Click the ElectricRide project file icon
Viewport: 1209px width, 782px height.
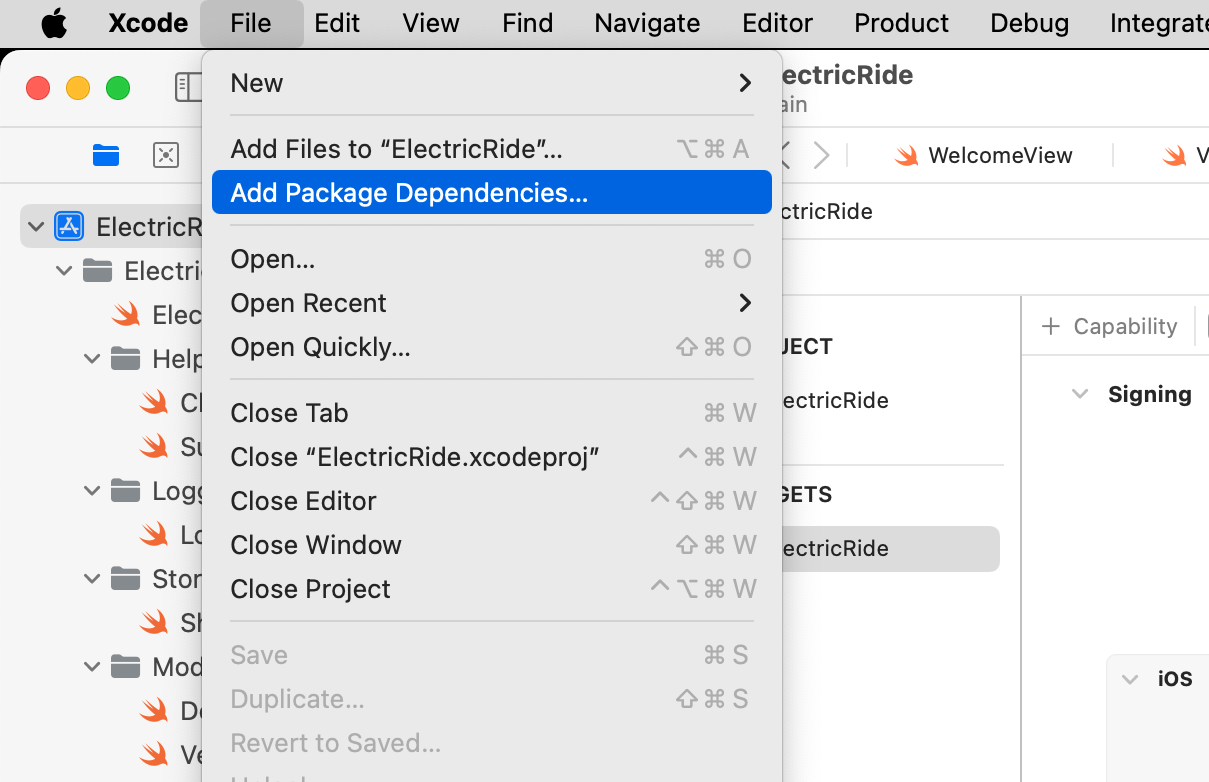click(68, 226)
